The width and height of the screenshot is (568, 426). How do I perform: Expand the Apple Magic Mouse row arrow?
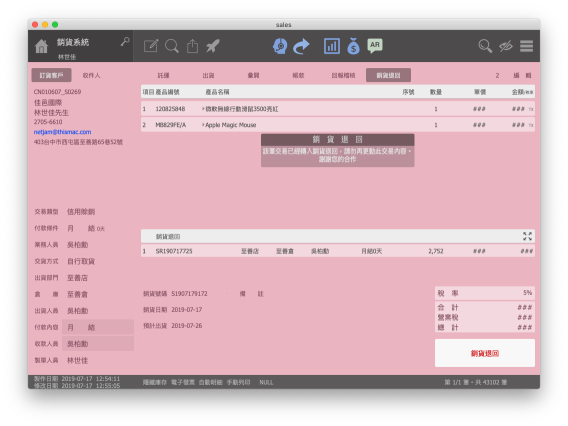click(203, 125)
